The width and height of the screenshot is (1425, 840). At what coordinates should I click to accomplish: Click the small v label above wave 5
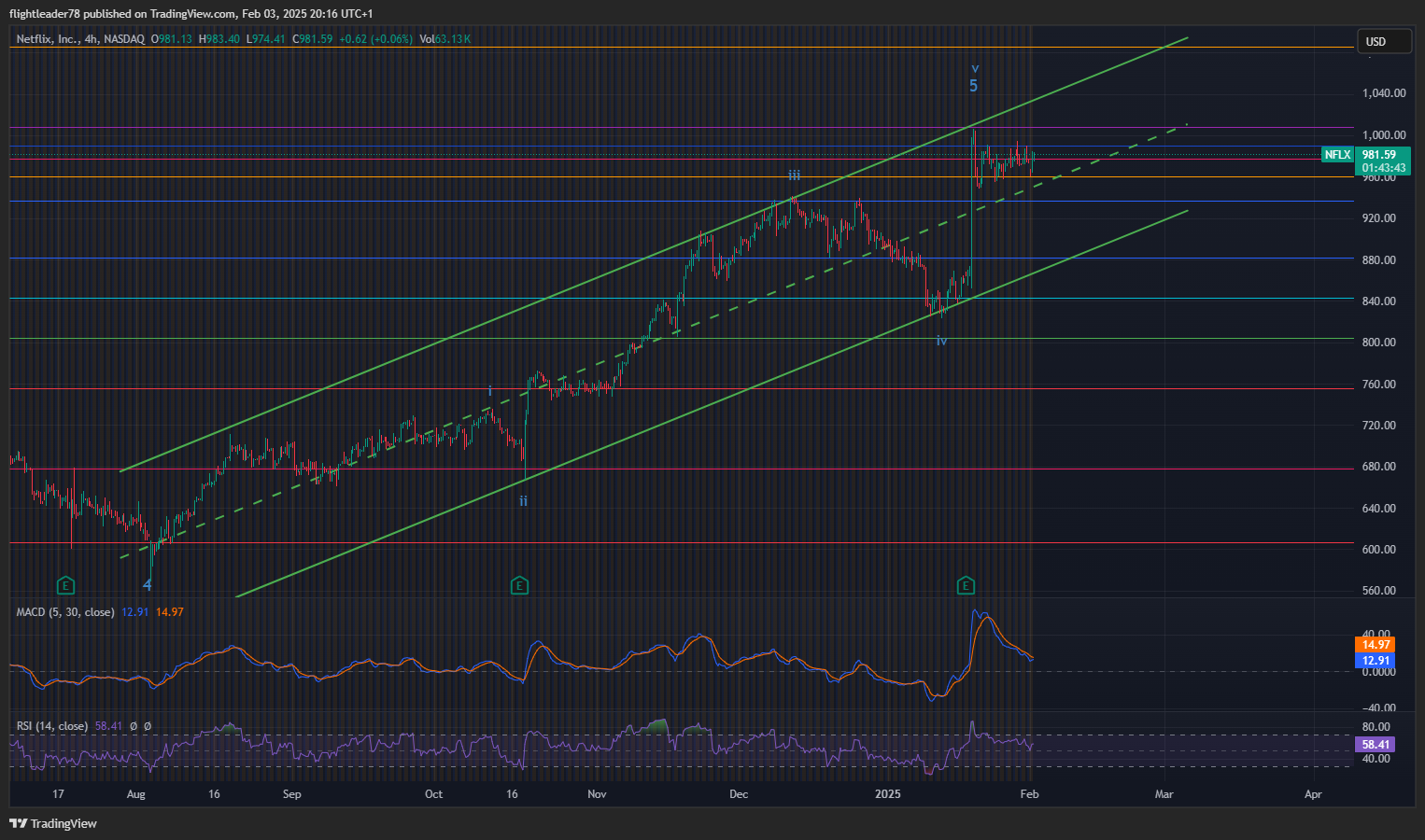tap(975, 68)
